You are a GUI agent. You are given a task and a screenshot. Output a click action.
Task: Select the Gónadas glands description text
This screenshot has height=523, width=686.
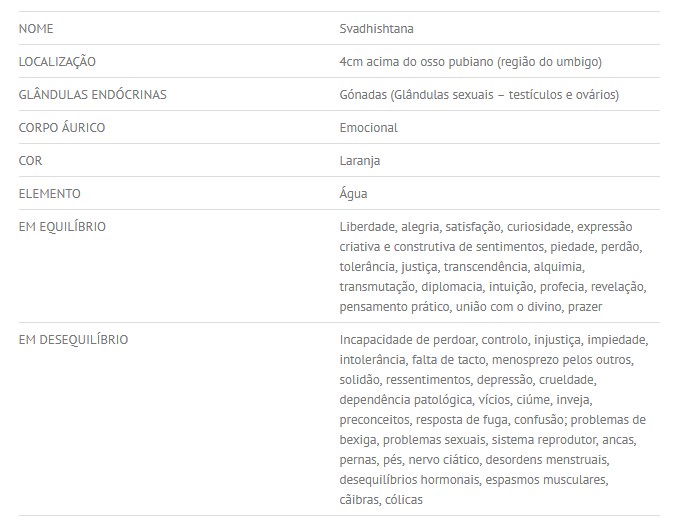click(x=479, y=94)
